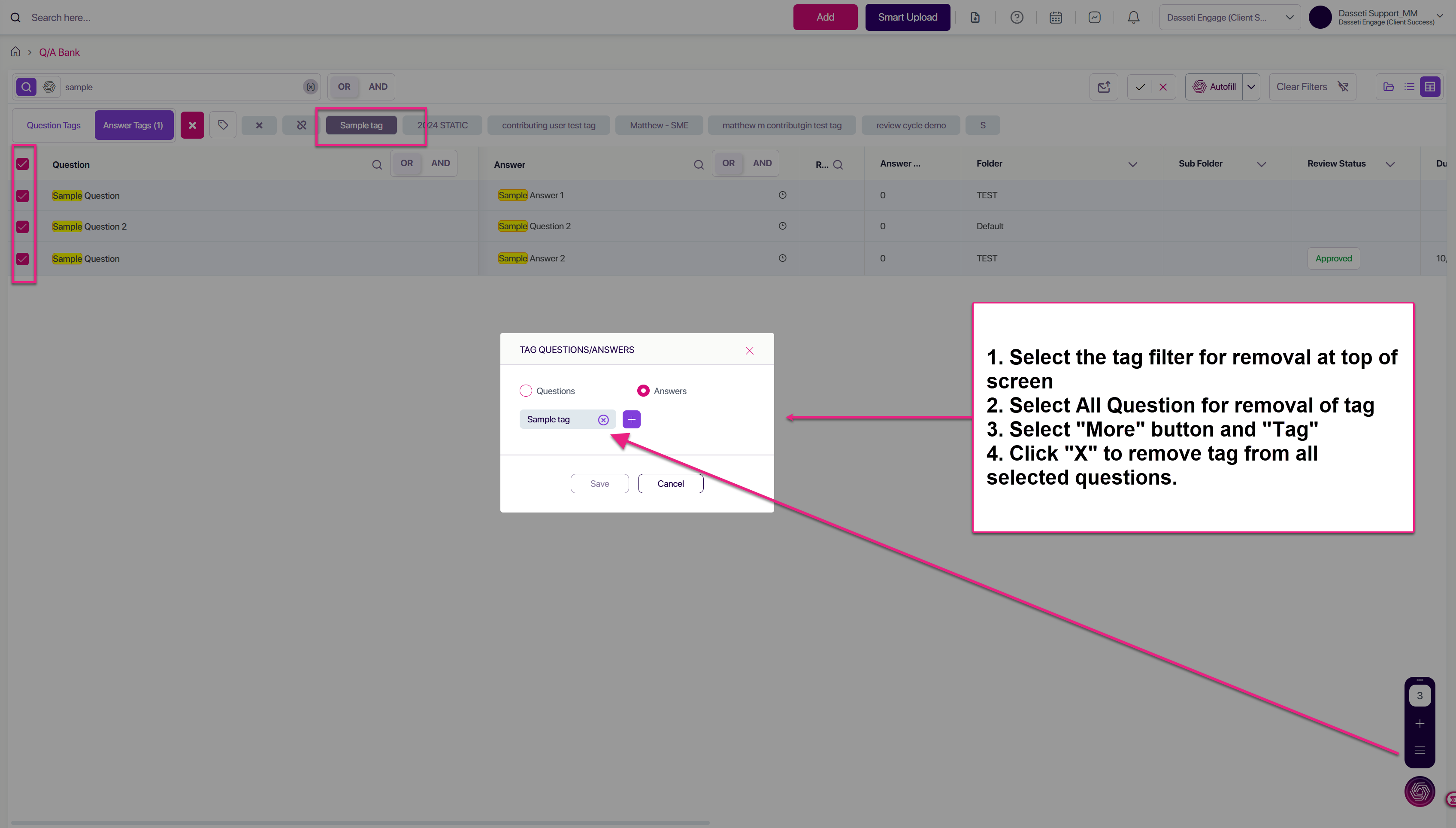Screen dimensions: 1456x828
Task: Click Cancel in the tag dialog
Action: coord(671,483)
